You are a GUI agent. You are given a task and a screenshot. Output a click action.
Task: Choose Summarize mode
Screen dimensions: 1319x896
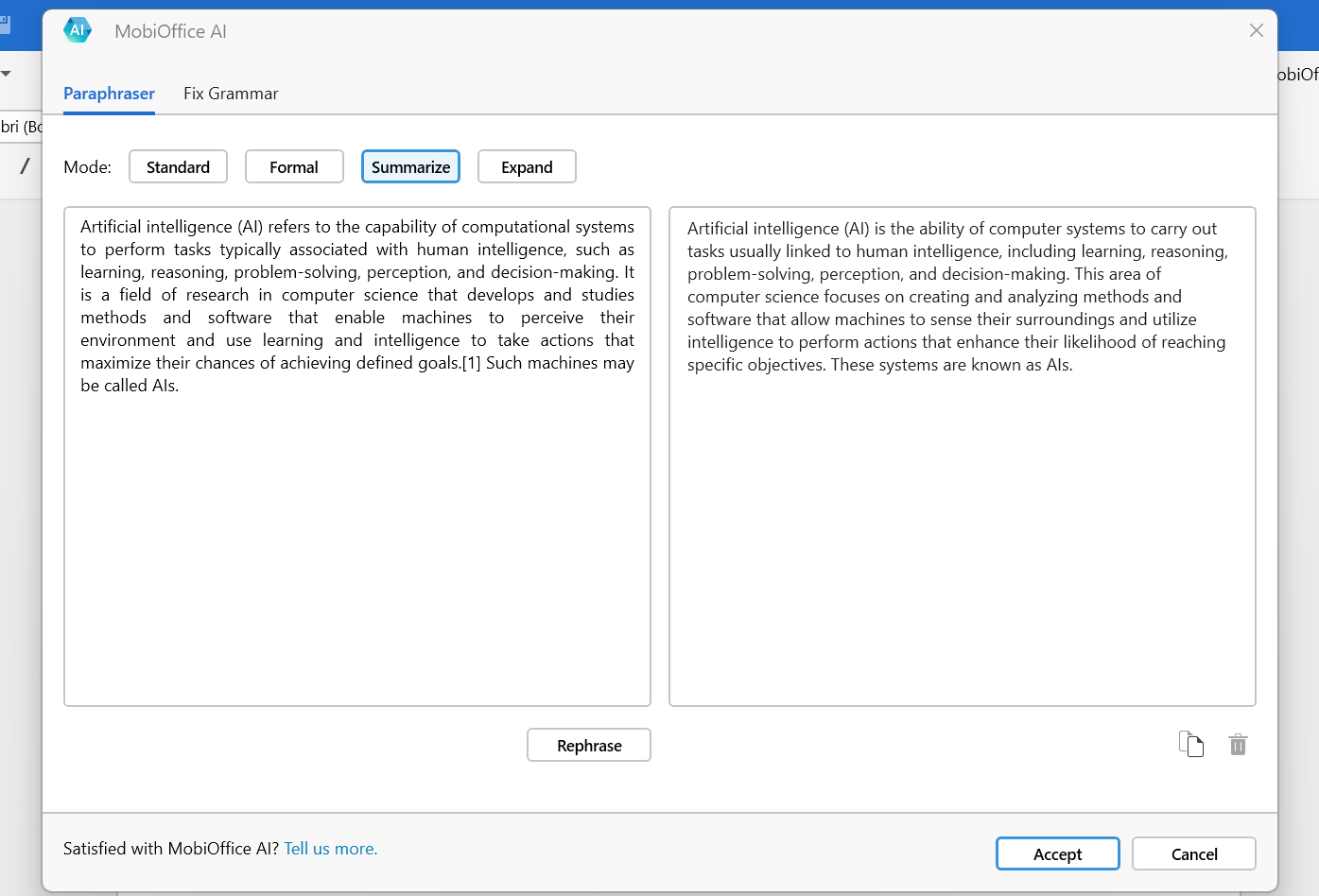point(410,166)
